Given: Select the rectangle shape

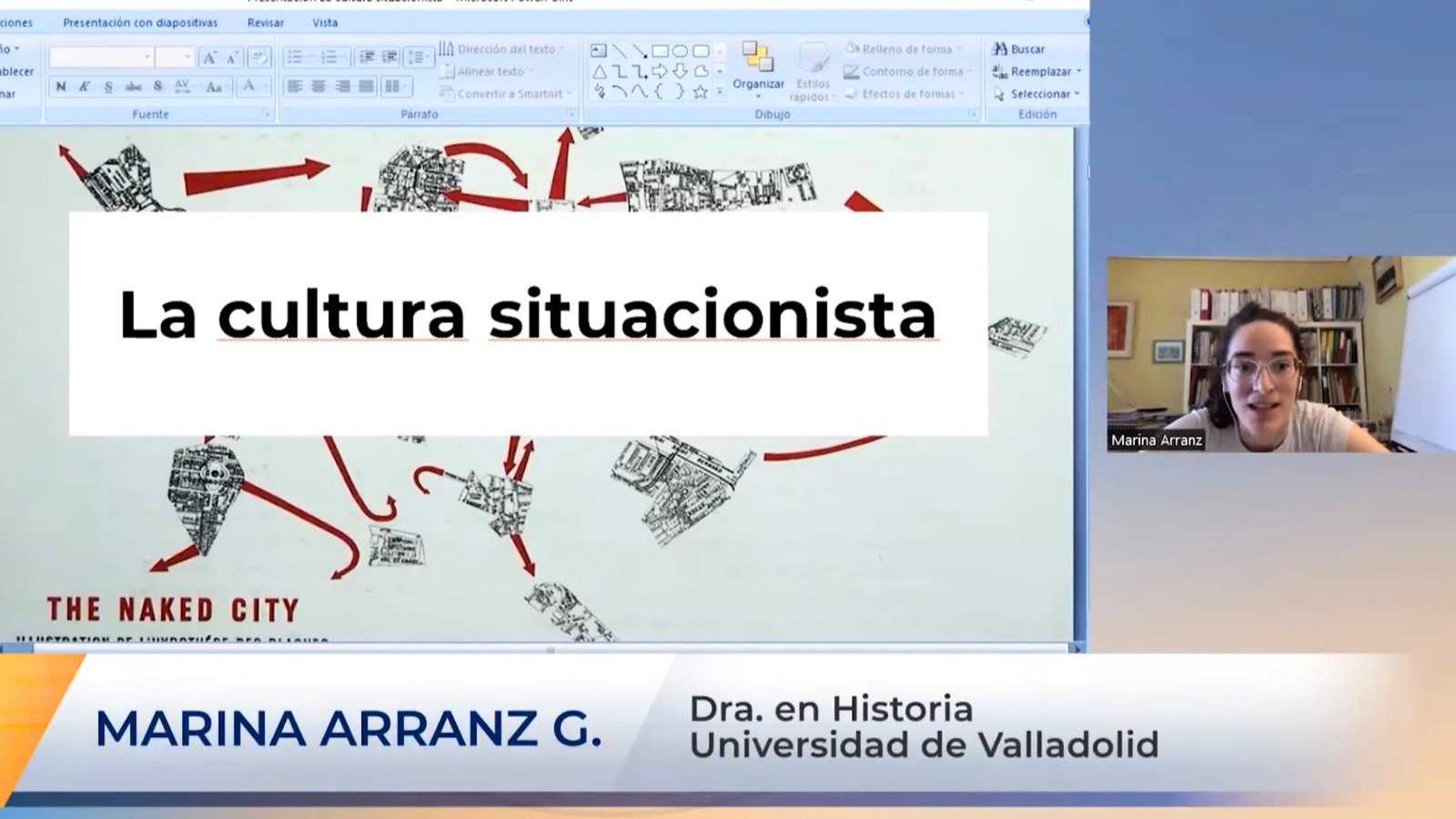Looking at the screenshot, I should pos(660,51).
